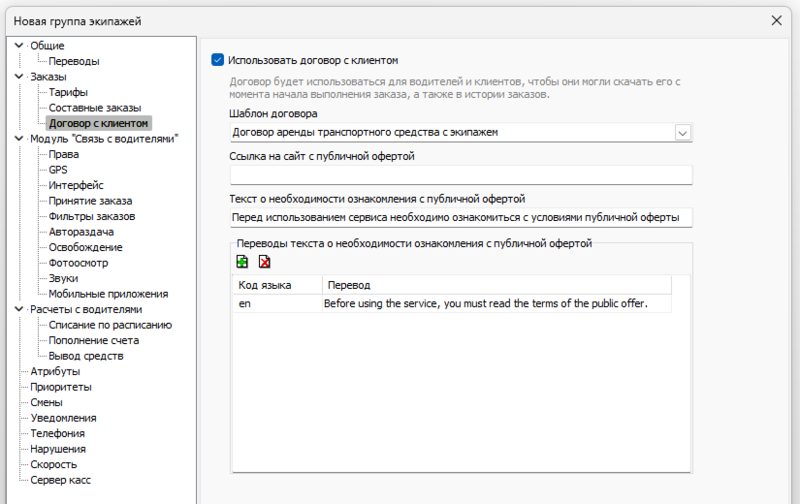Viewport: 800px width, 504px height.
Task: Close the 'Новая группа экипажей' window
Action: click(x=777, y=20)
